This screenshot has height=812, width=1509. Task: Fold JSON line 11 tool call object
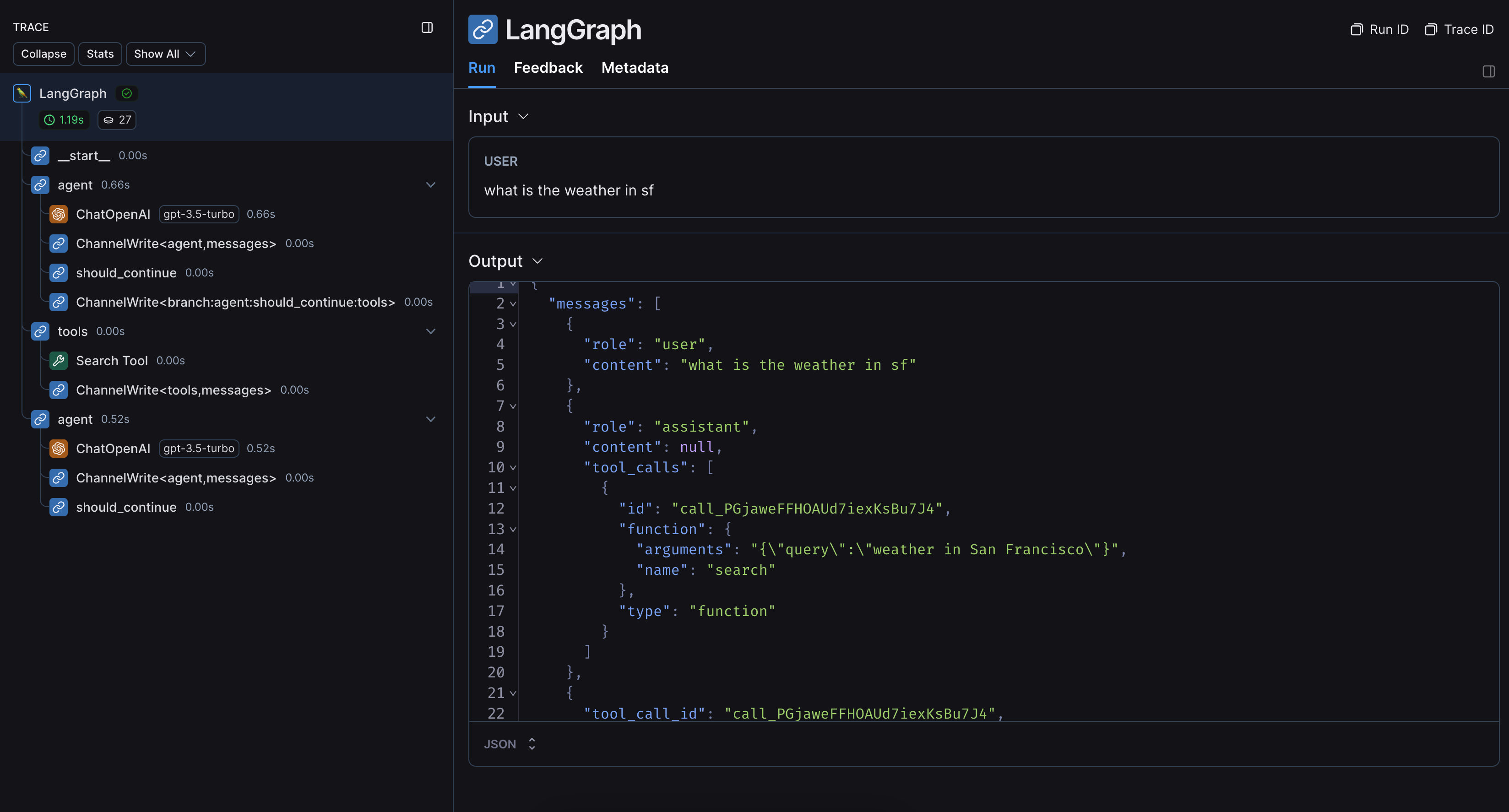coord(513,488)
